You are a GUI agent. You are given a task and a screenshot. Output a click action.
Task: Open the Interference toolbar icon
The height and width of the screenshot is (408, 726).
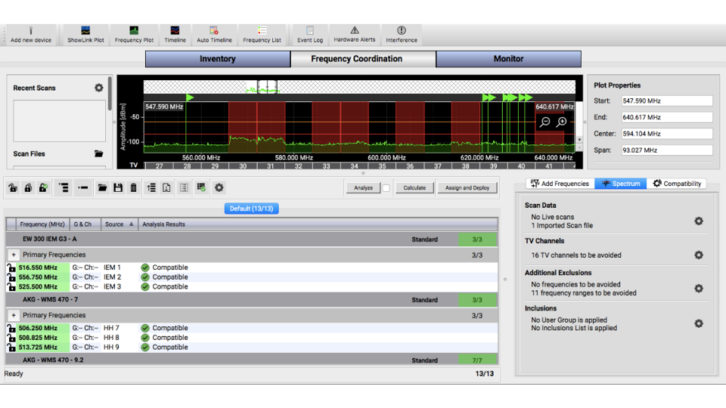click(x=401, y=34)
